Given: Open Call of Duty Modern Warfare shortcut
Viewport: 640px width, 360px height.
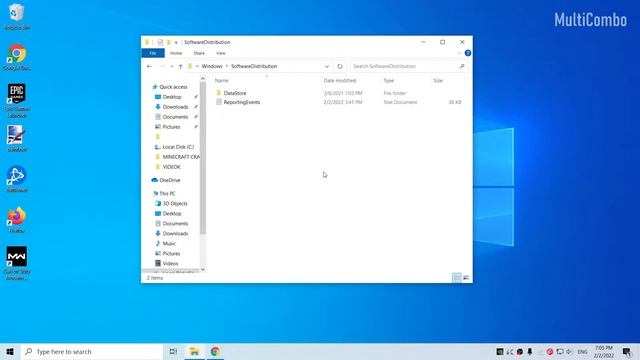Looking at the screenshot, I should [x=17, y=263].
